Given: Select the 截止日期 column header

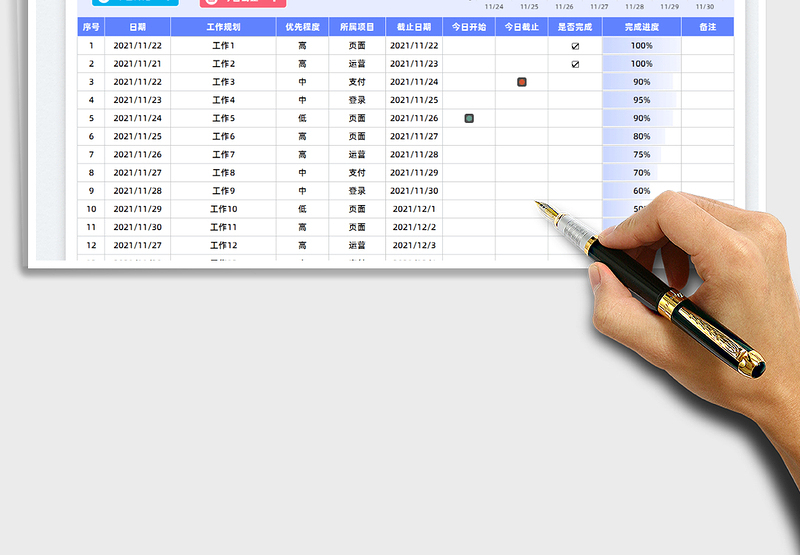Looking at the screenshot, I should [x=414, y=27].
